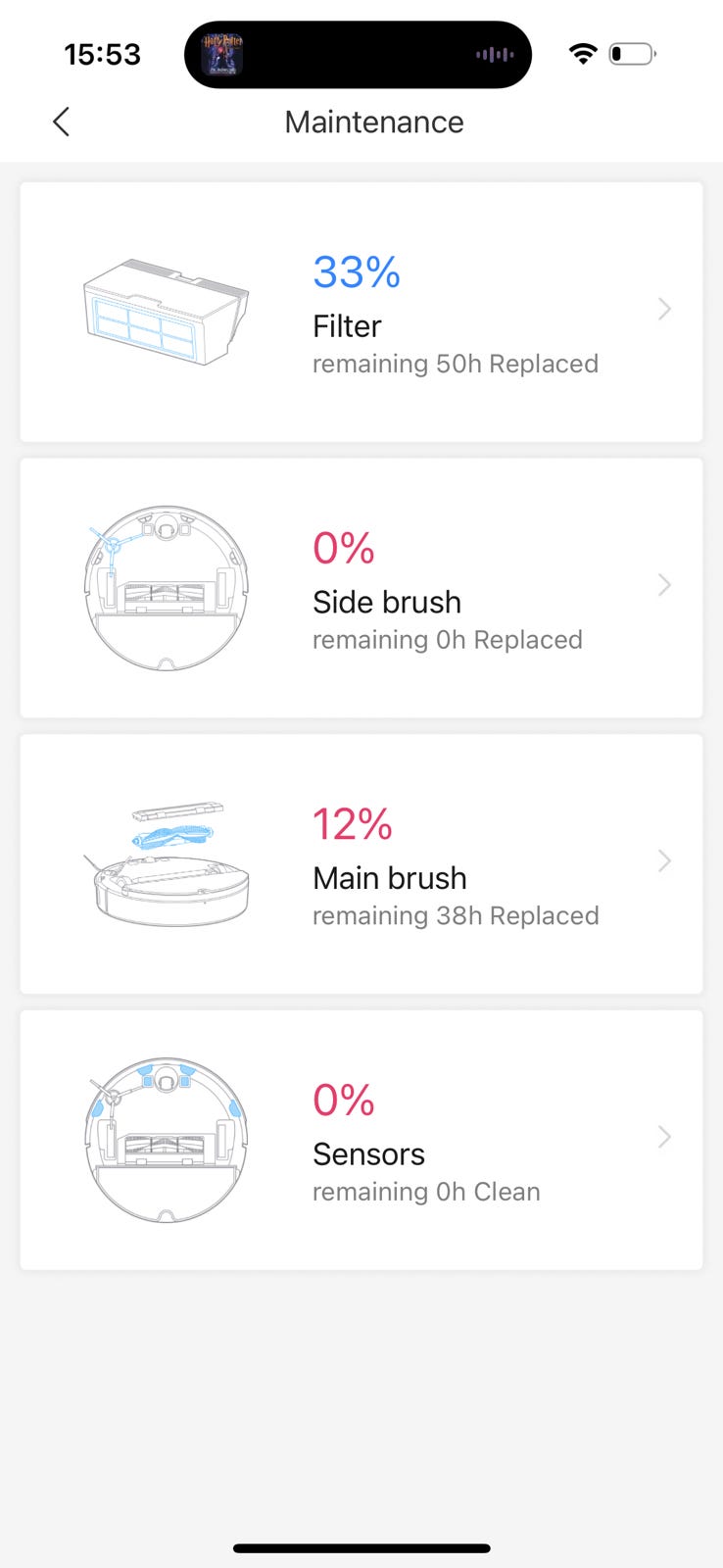The width and height of the screenshot is (723, 1568).
Task: Tap the battery status icon
Action: [x=632, y=54]
